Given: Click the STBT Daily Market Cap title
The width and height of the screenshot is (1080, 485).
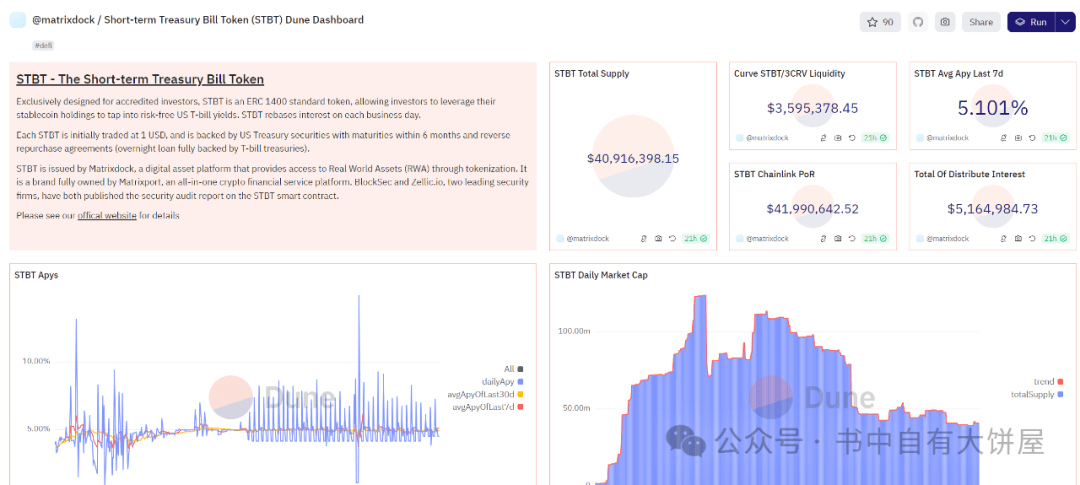Looking at the screenshot, I should pos(601,275).
